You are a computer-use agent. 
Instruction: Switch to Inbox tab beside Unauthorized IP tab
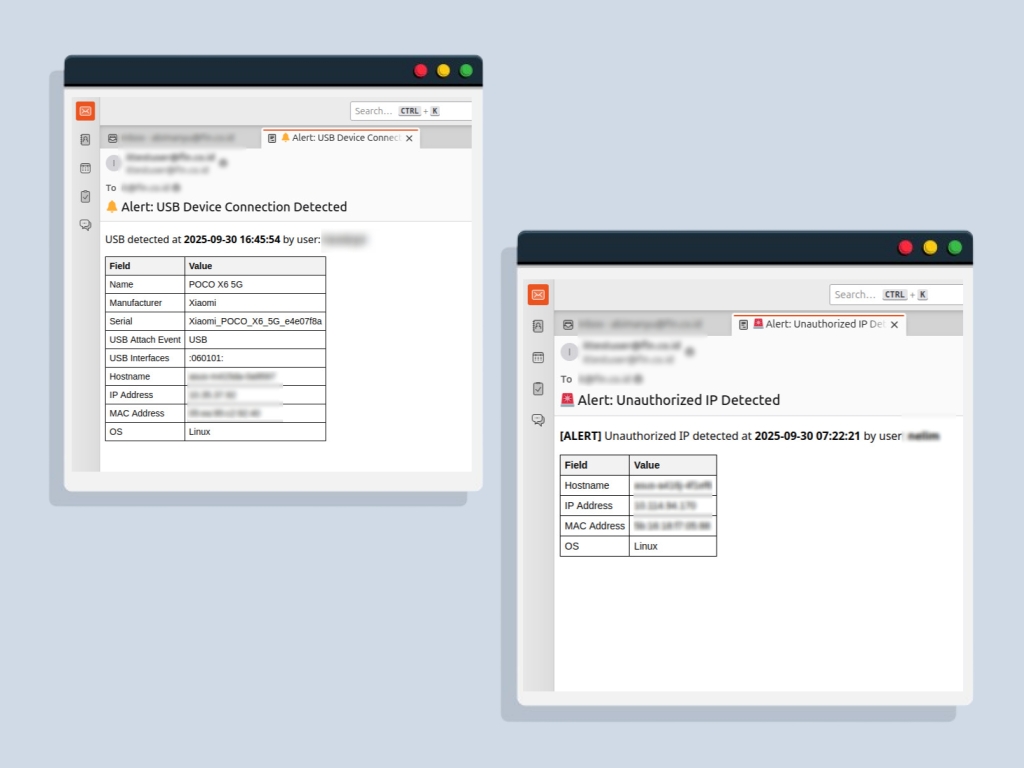[x=640, y=324]
